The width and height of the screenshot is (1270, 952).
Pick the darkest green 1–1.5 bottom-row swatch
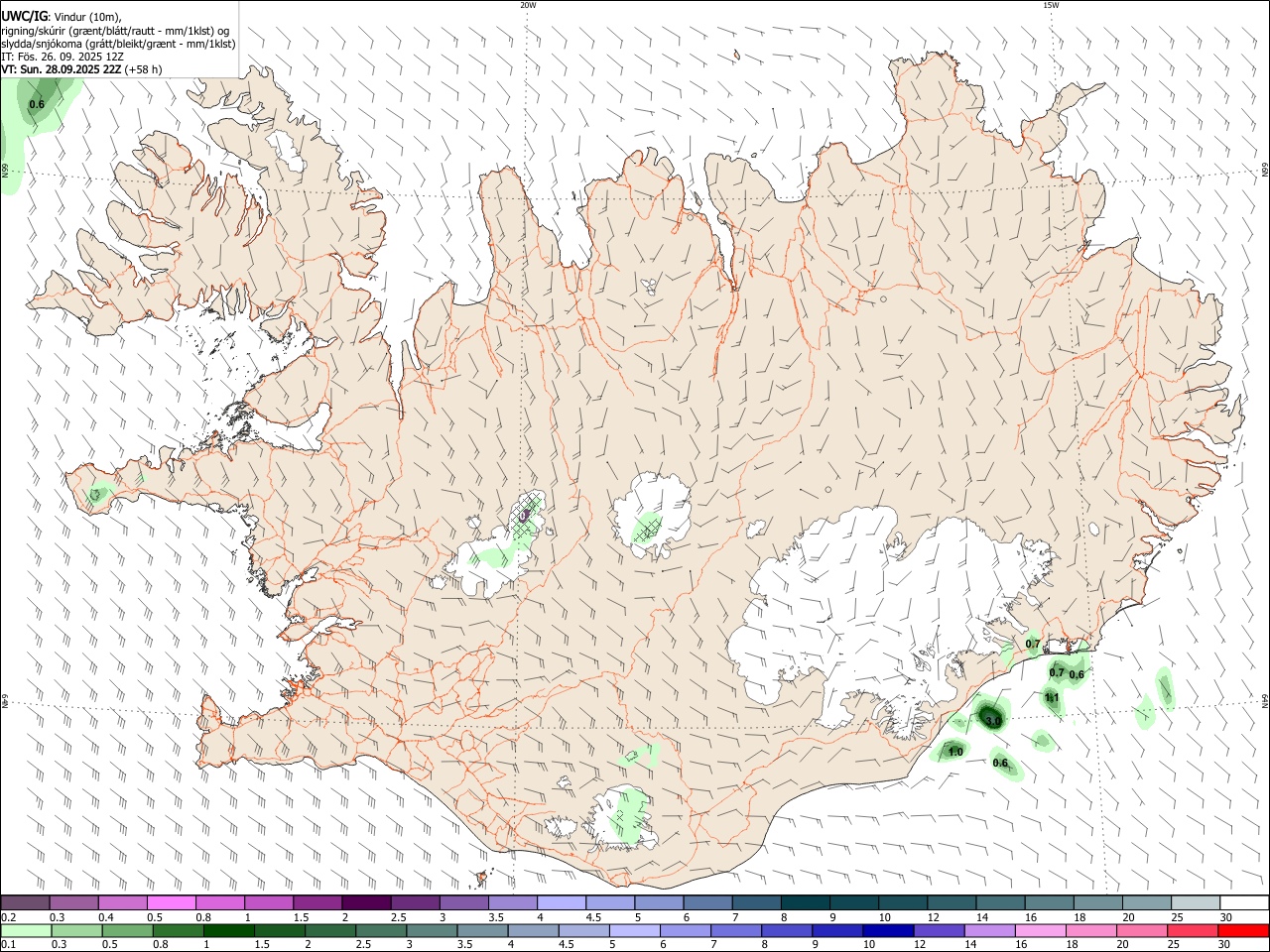click(228, 930)
